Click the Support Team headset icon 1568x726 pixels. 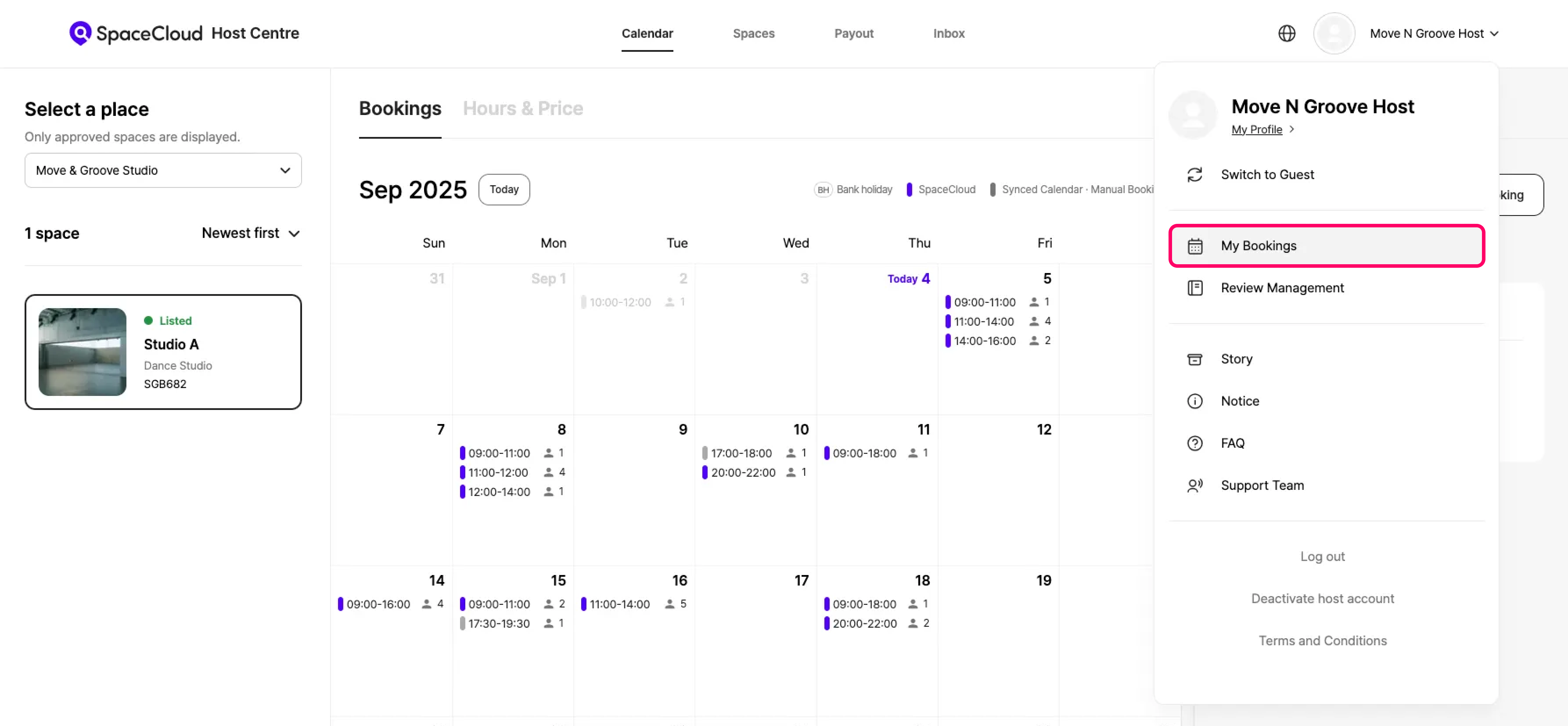[x=1194, y=486]
